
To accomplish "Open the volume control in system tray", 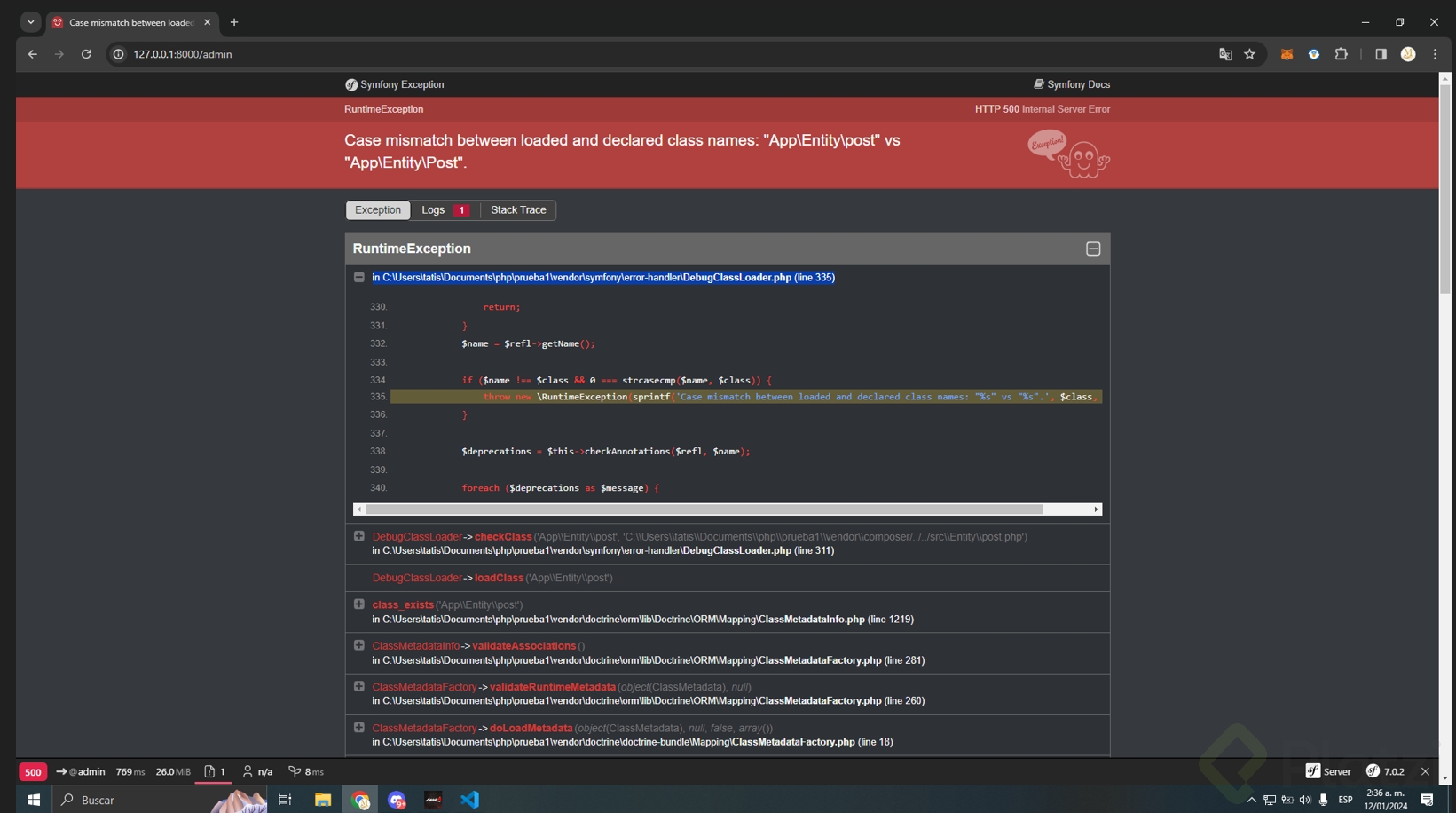I will pos(1305,800).
